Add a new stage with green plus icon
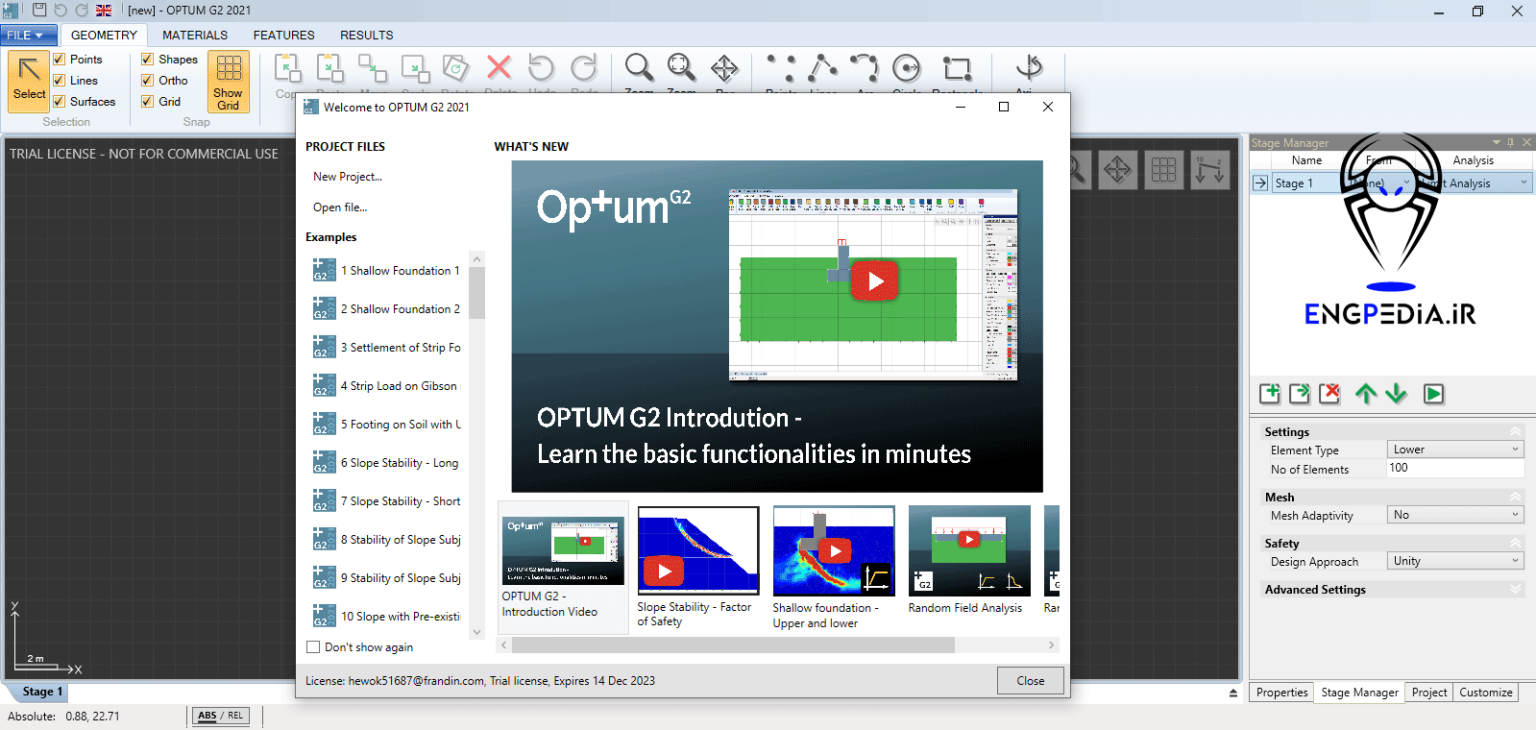 click(1269, 393)
